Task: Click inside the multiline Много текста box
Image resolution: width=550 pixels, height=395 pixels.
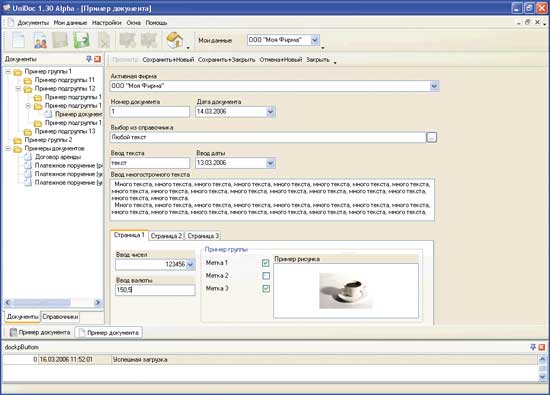Action: (272, 200)
